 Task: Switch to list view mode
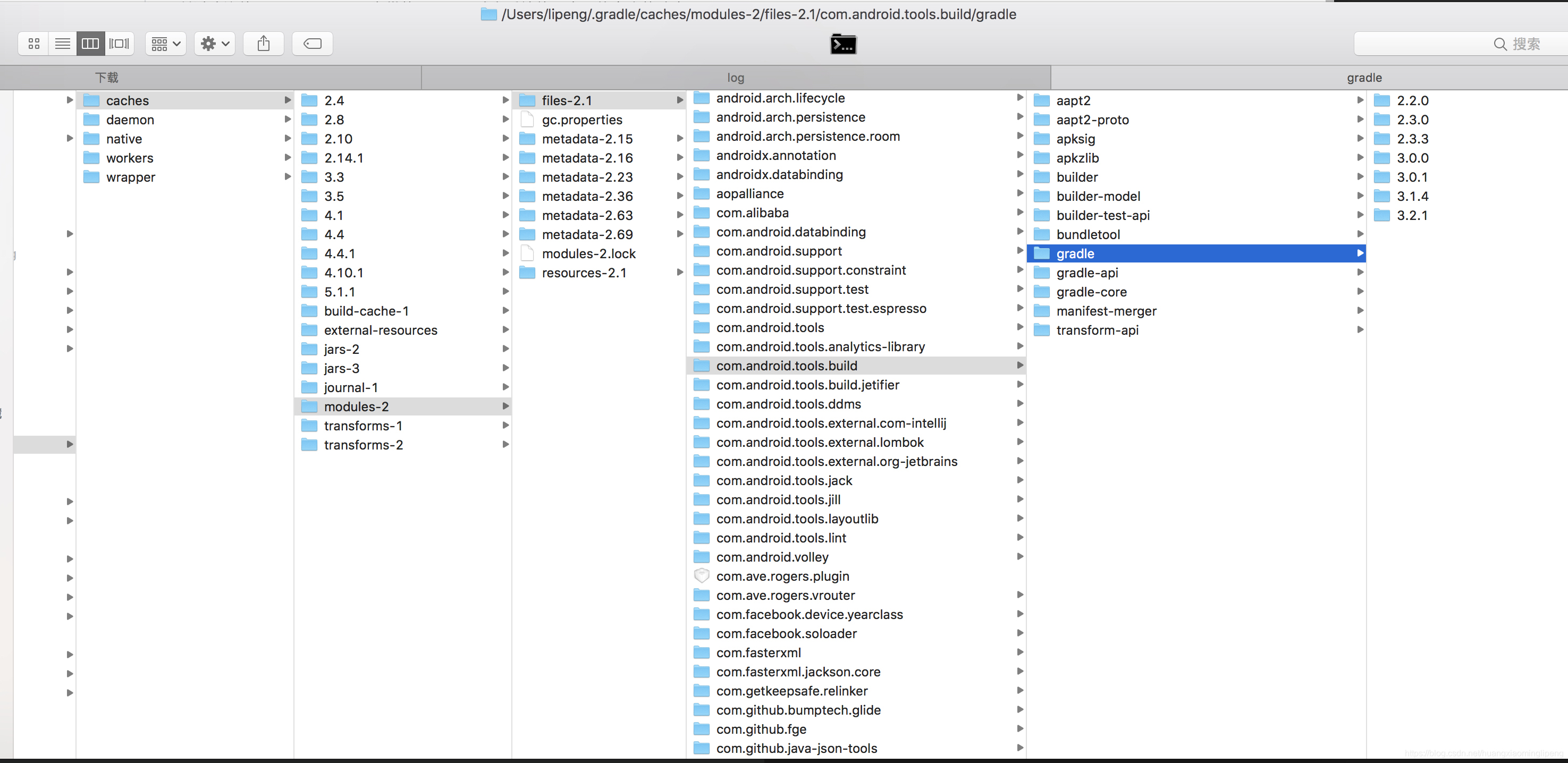62,44
